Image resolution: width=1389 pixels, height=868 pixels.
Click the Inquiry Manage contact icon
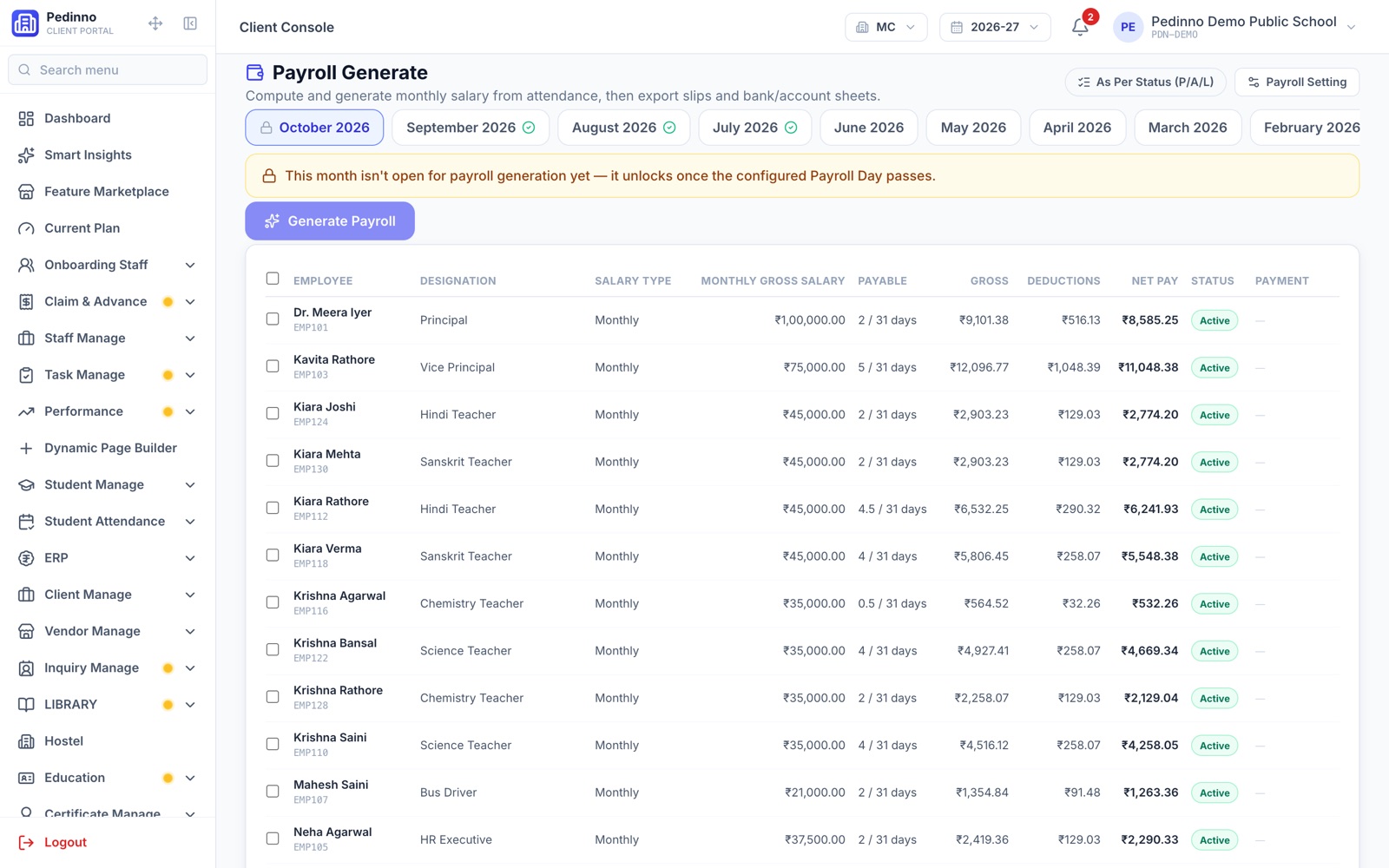coord(26,667)
